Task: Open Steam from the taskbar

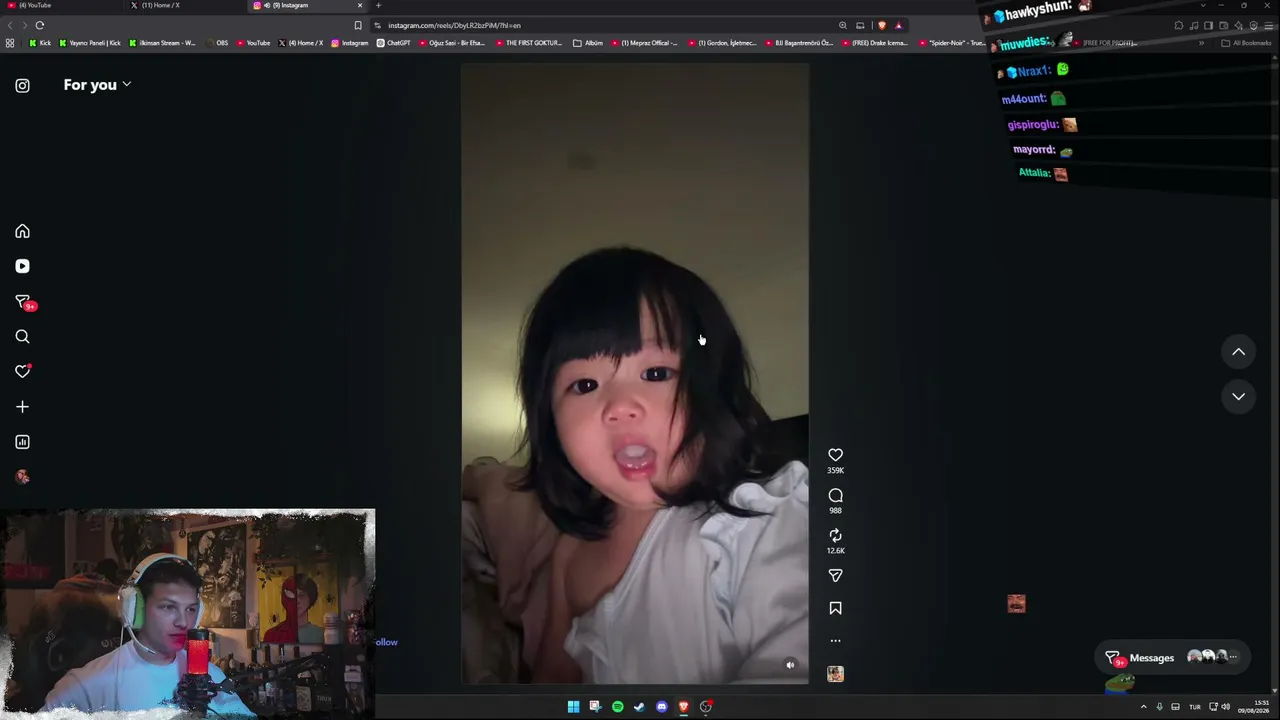Action: click(639, 707)
